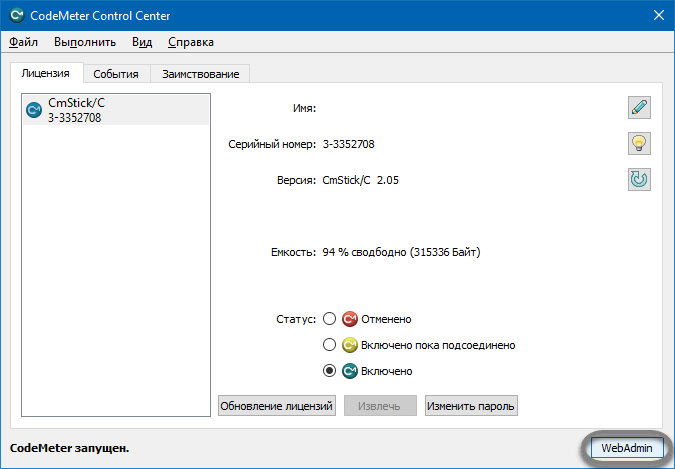Close the CodeMeter Control Center window
This screenshot has height=469, width=675.
[659, 16]
